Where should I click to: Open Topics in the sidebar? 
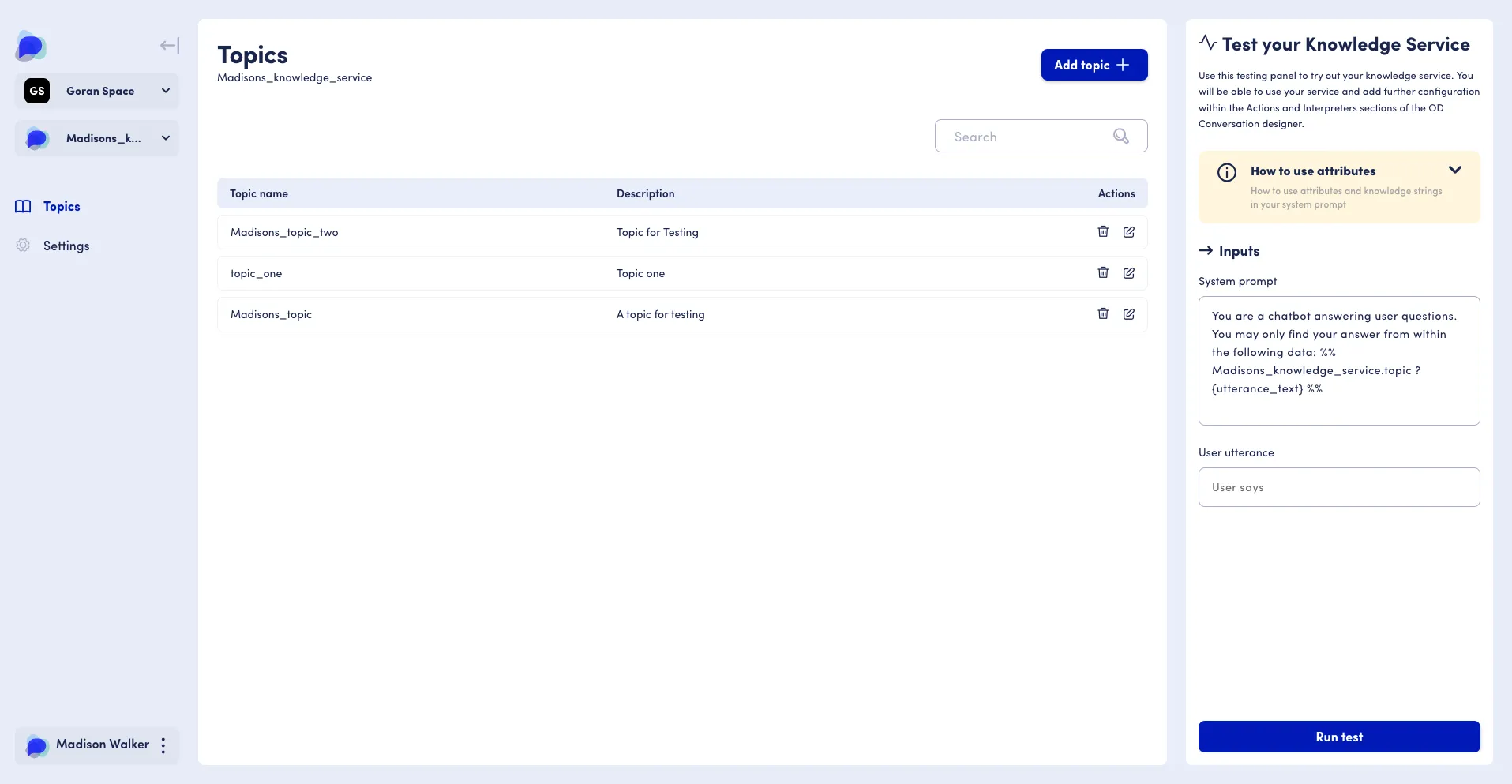(x=62, y=207)
